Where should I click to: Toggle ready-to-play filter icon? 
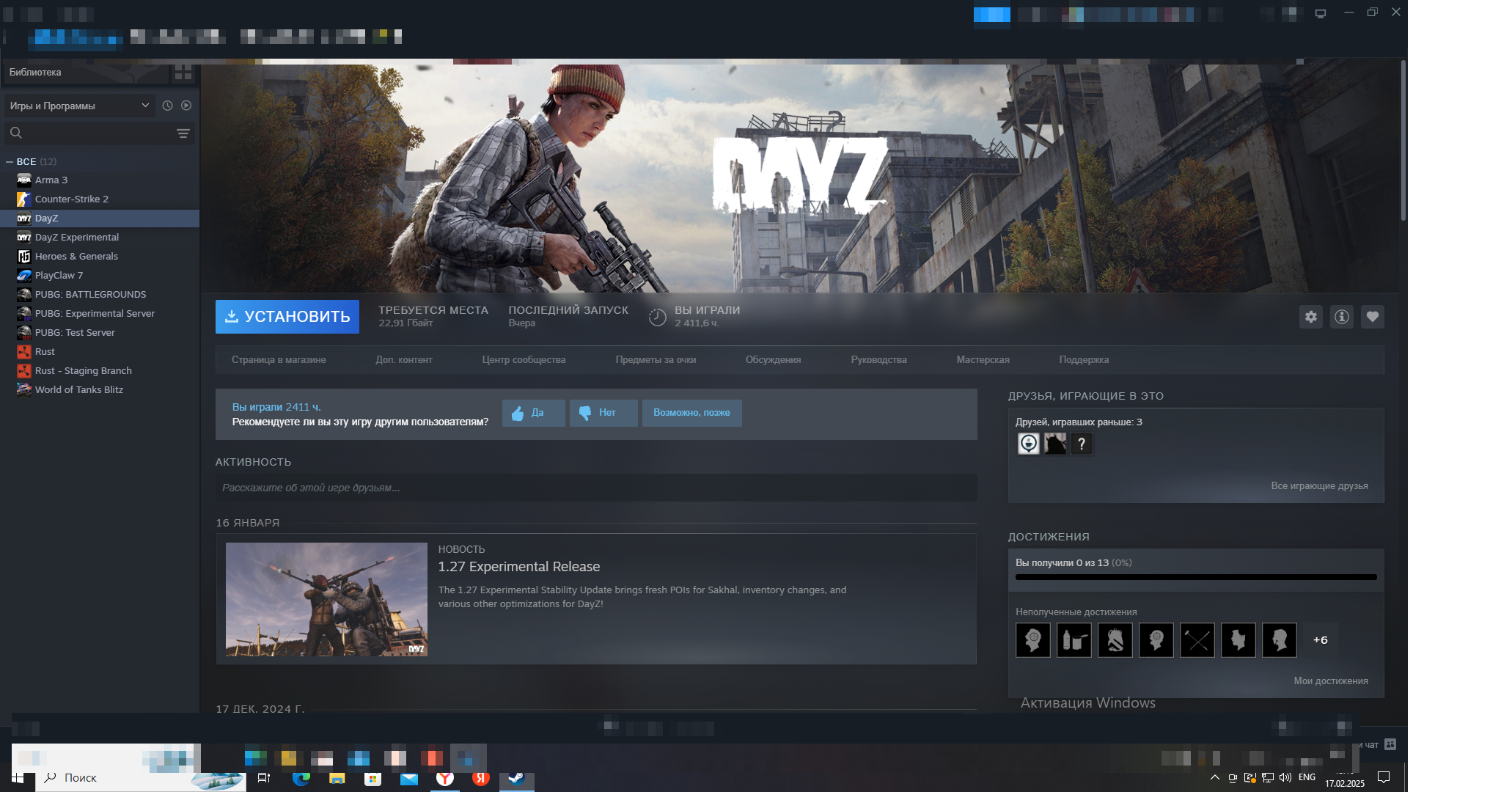pos(186,106)
